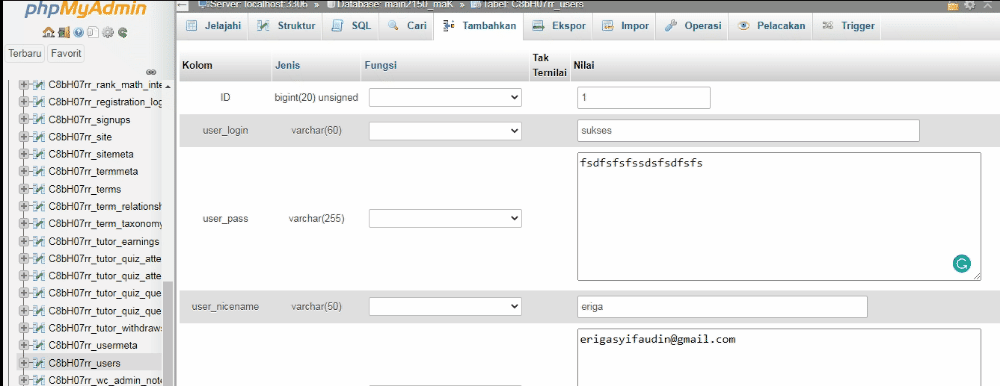Expand the C8bH07rr_usermeta tree node
The image size is (1000, 386).
pos(24,345)
